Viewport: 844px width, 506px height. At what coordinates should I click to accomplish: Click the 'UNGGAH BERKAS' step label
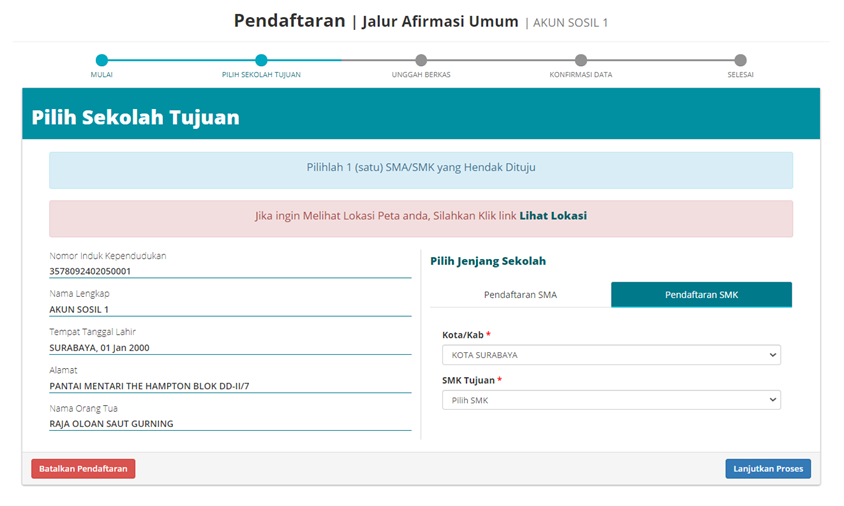coord(421,75)
